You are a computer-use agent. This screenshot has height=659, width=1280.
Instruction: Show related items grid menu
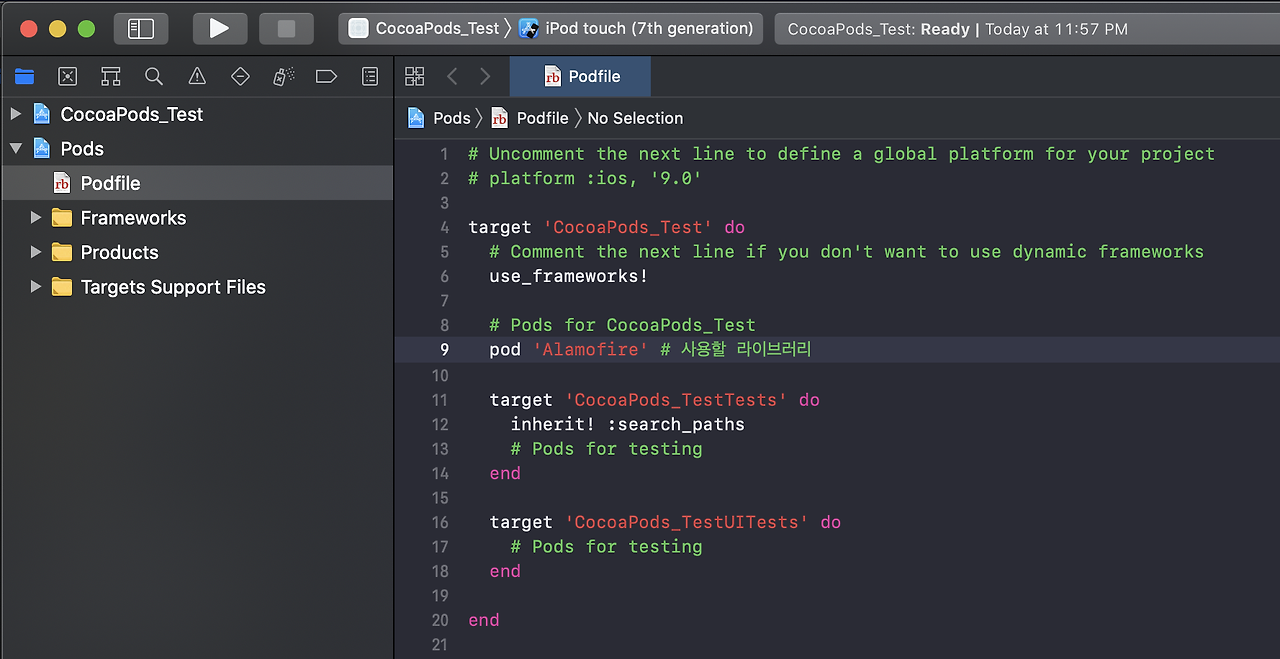(x=415, y=76)
